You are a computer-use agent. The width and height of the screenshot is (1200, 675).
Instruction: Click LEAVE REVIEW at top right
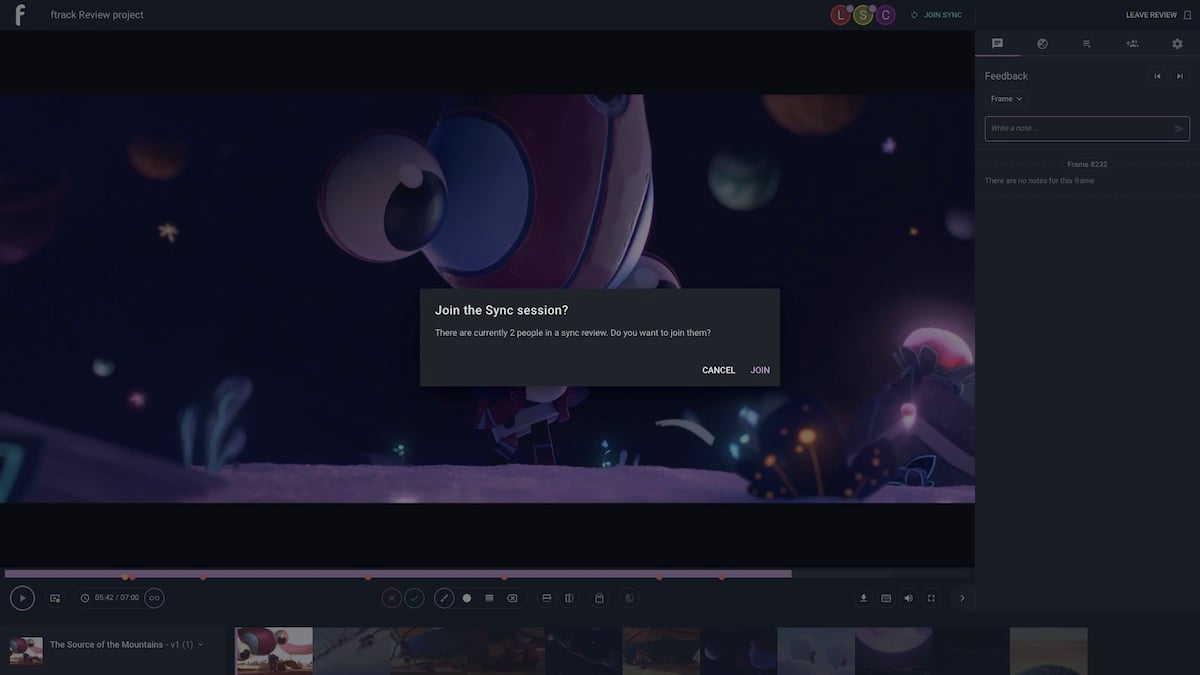point(1158,15)
